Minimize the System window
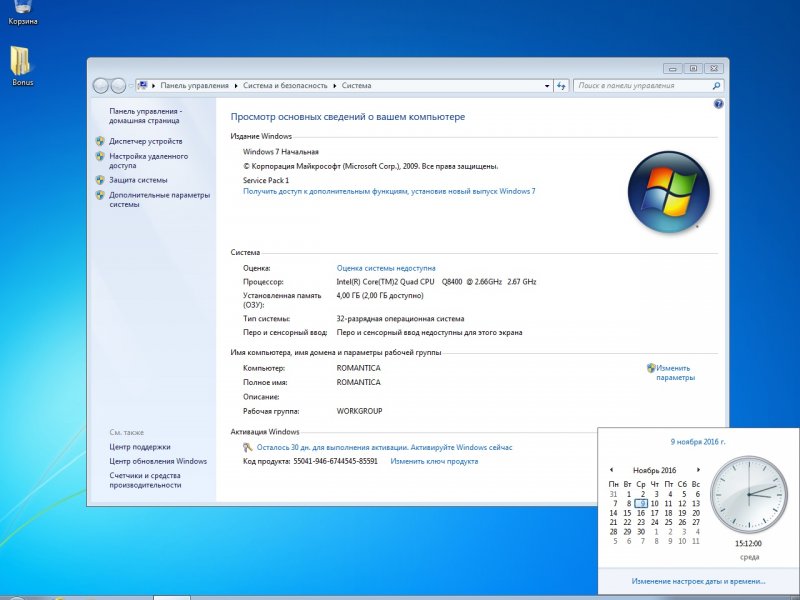 click(x=672, y=68)
